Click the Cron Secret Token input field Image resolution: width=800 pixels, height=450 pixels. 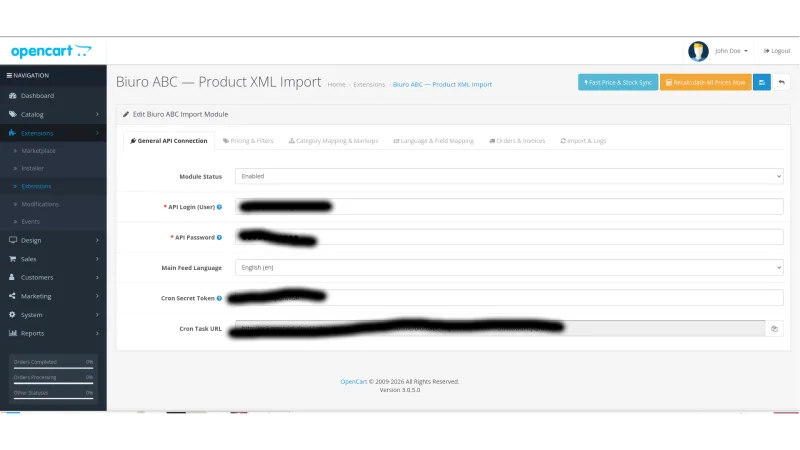(x=509, y=298)
